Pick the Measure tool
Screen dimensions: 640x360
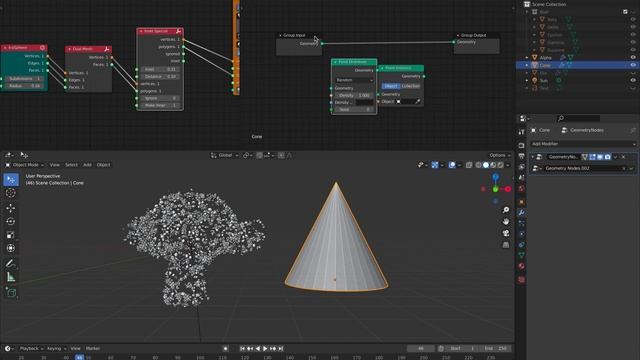point(11,277)
